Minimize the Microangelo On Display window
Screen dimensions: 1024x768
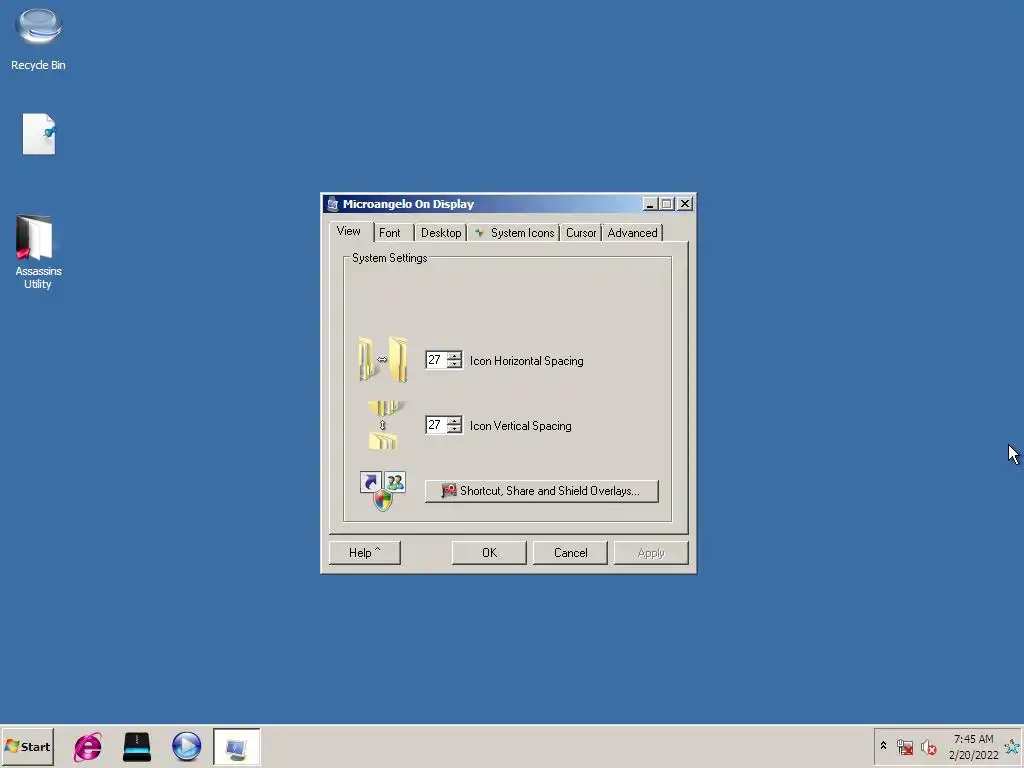[x=650, y=204]
